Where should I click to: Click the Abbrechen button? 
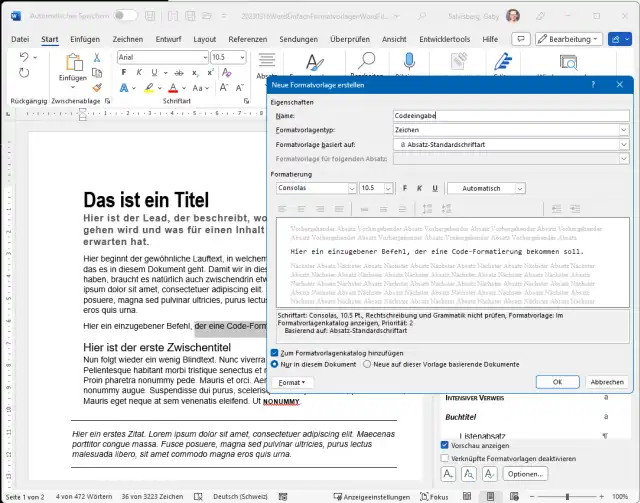coord(607,382)
